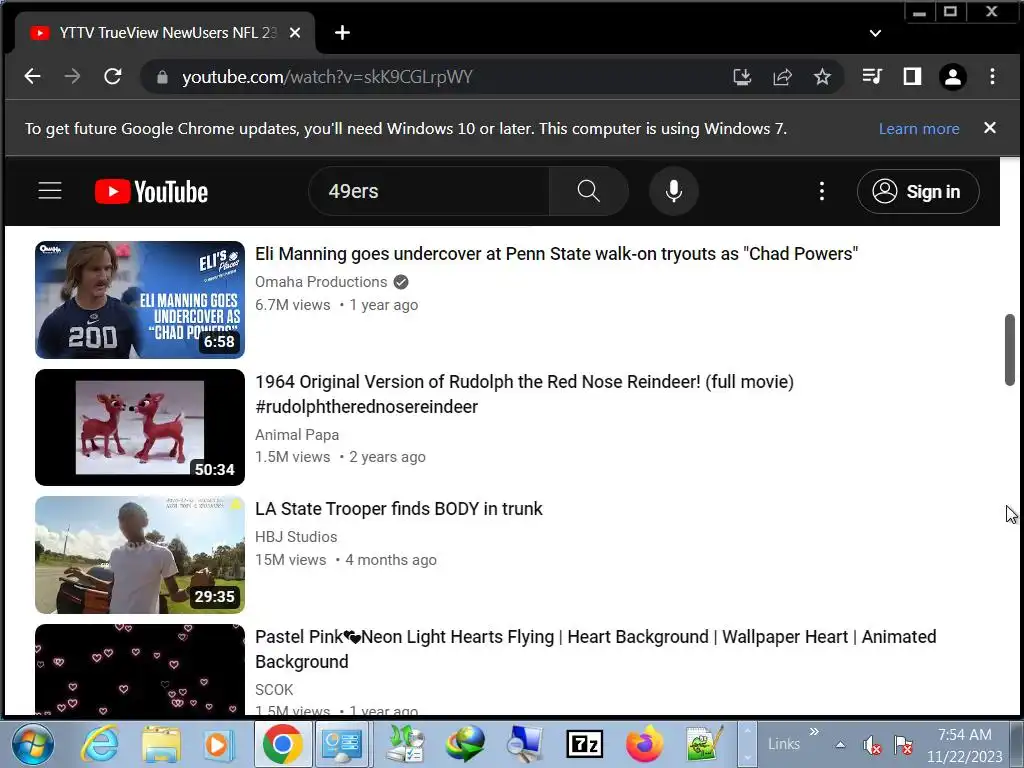Visit the HBJ Studios channel
This screenshot has width=1024, height=768.
[296, 537]
